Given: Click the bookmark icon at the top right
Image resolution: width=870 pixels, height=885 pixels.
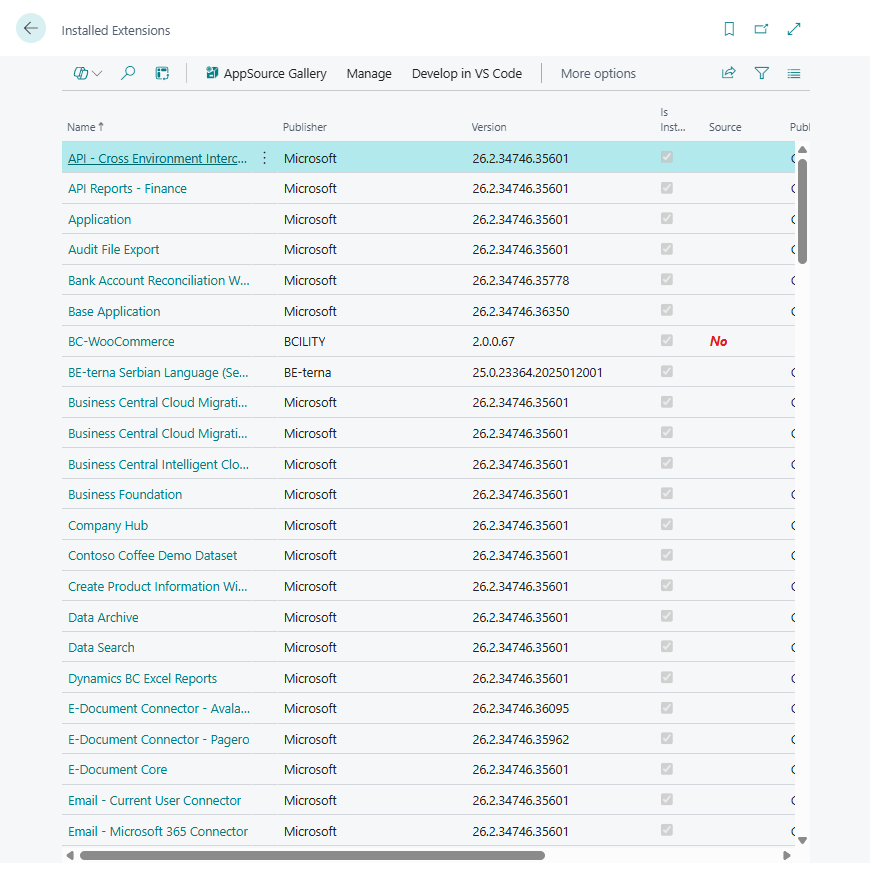Looking at the screenshot, I should pyautogui.click(x=729, y=29).
